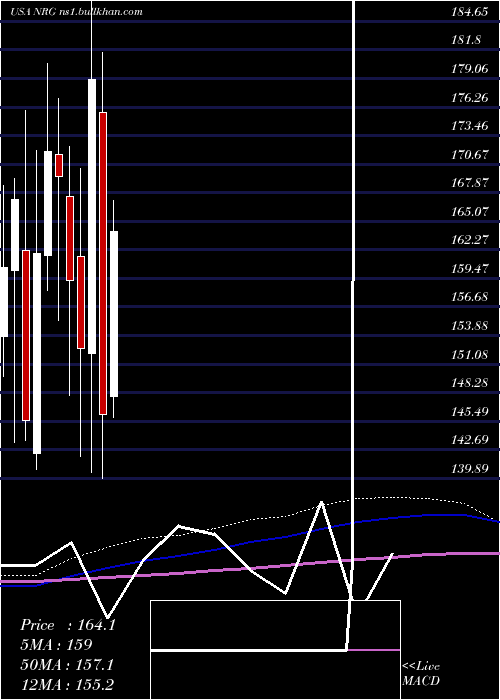Click the small red candle near 170.67
Viewport: 500px width, 700px height.
point(59,165)
